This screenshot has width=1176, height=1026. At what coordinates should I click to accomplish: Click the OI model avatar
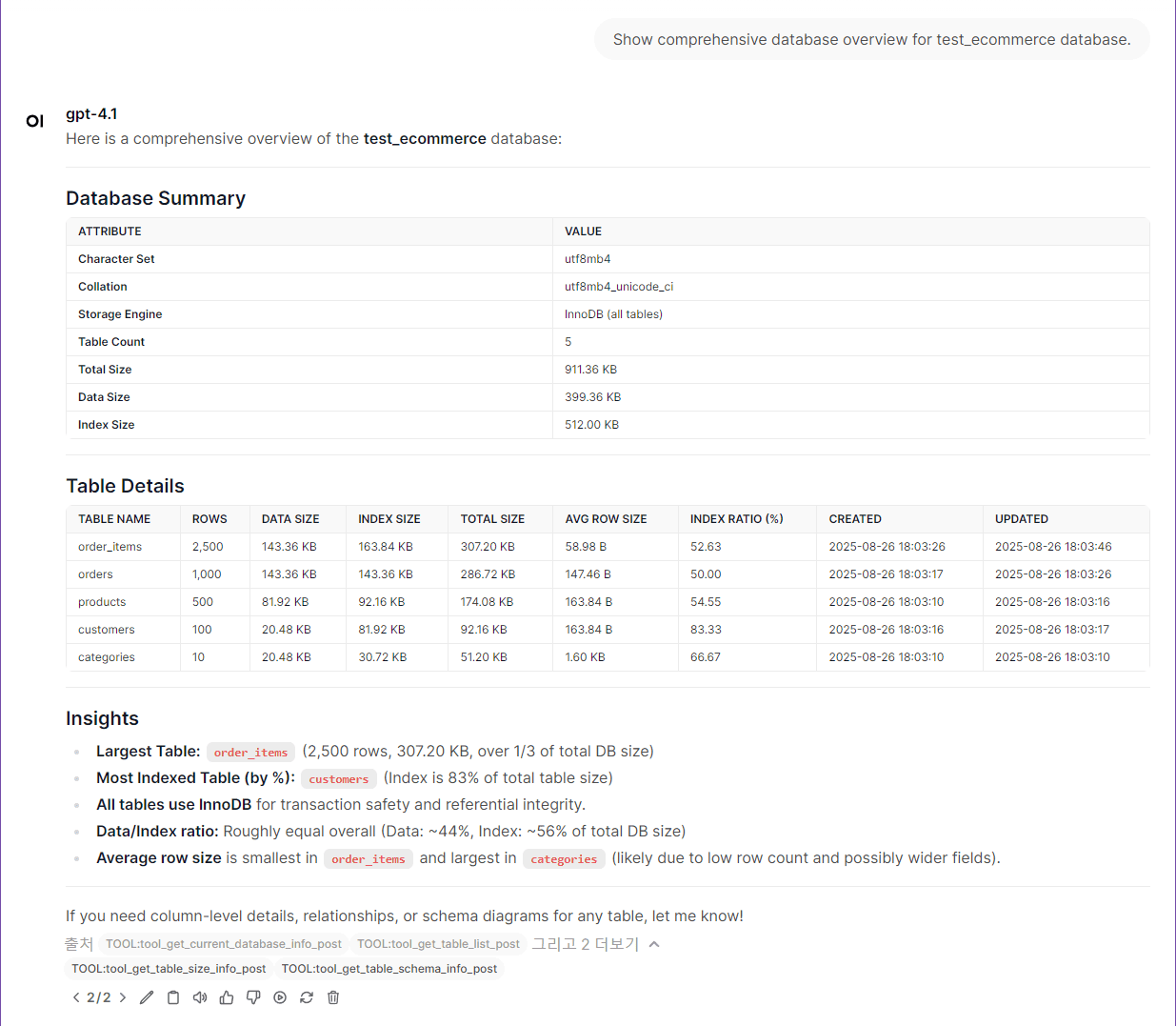tap(35, 121)
